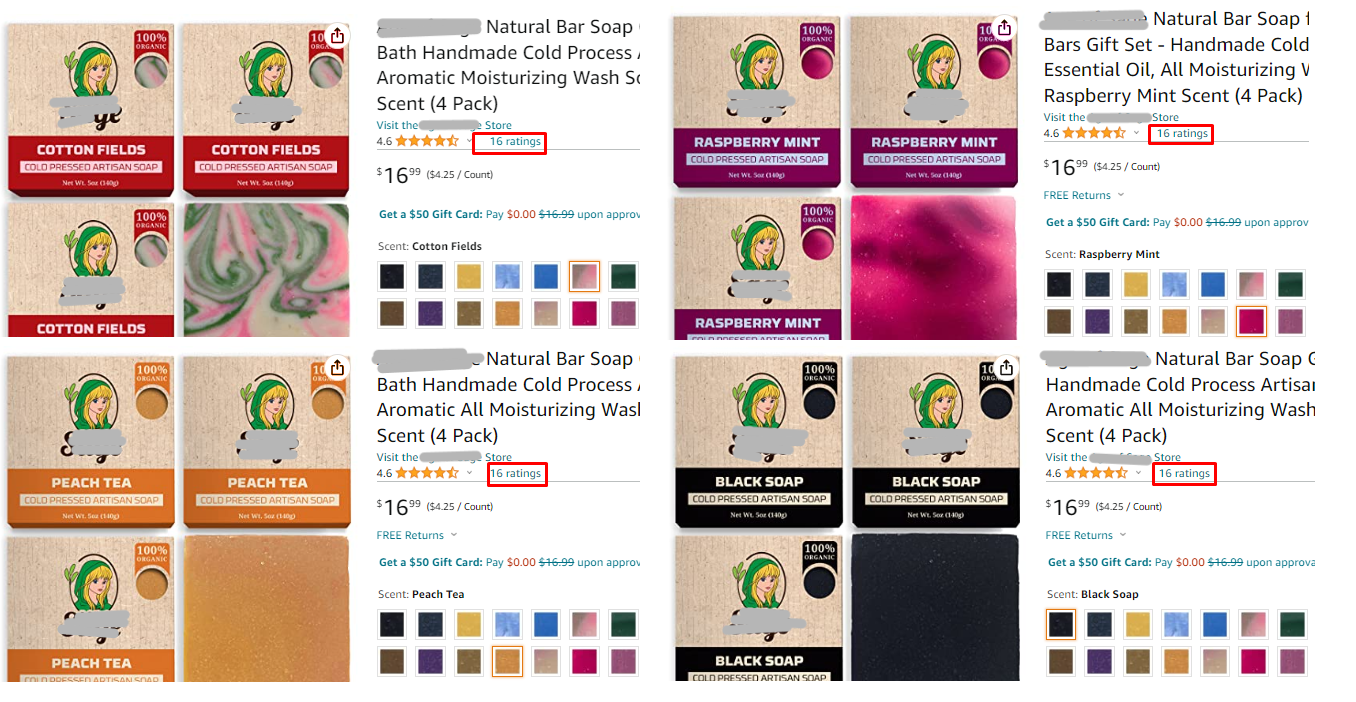The width and height of the screenshot is (1356, 702).
Task: Click star rating in Raspberry Mint listing
Action: pyautogui.click(x=1094, y=133)
